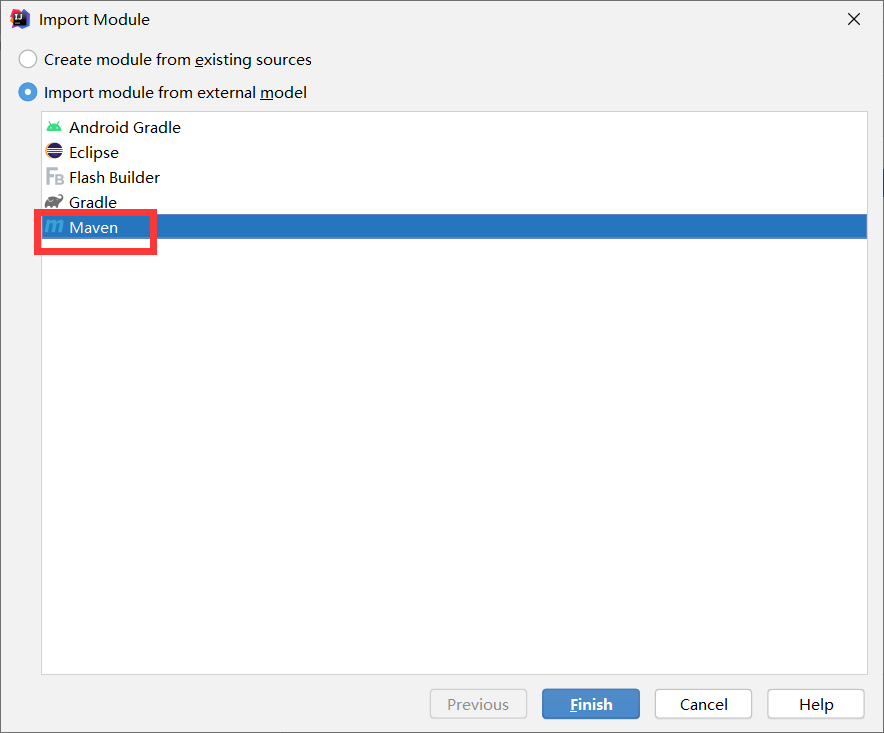Image resolution: width=884 pixels, height=733 pixels.
Task: Click empty area of the model list
Action: 454,451
